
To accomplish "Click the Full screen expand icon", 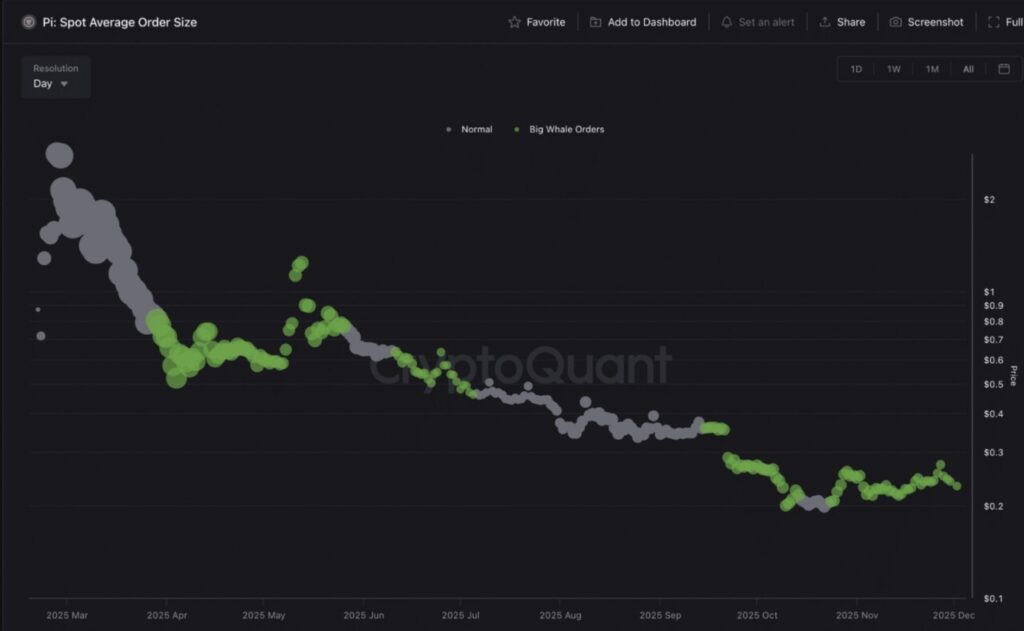I will click(x=992, y=22).
